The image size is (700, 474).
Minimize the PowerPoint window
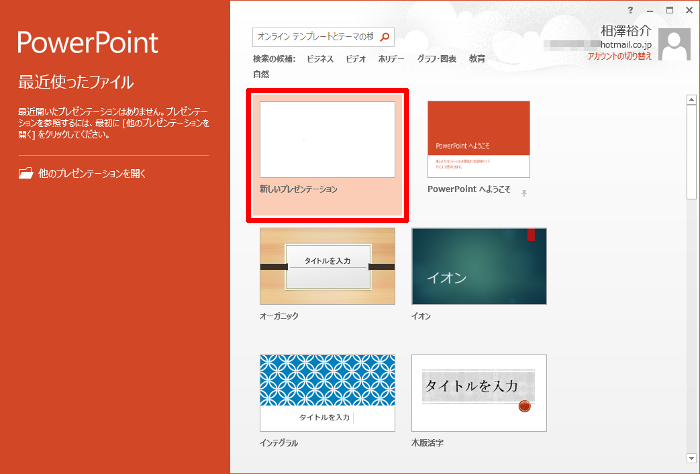click(650, 11)
